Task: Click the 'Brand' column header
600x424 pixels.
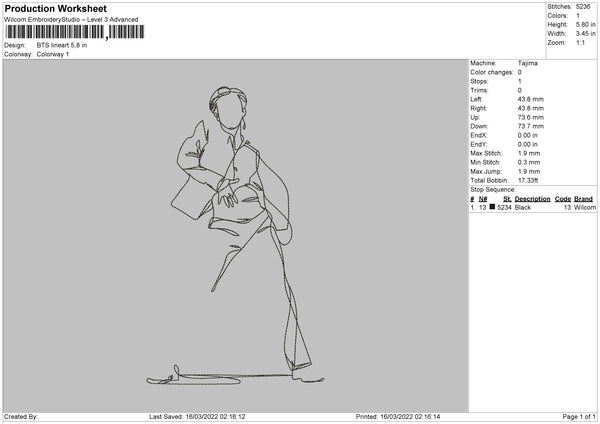Action: tap(584, 199)
